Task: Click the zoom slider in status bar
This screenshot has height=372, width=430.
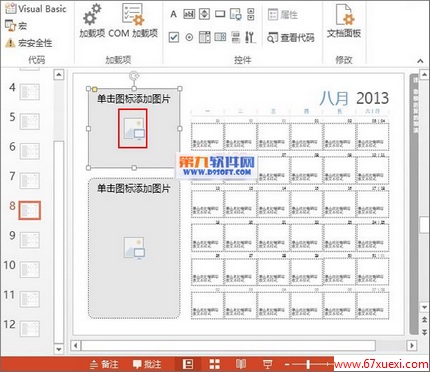Action: tap(308, 364)
